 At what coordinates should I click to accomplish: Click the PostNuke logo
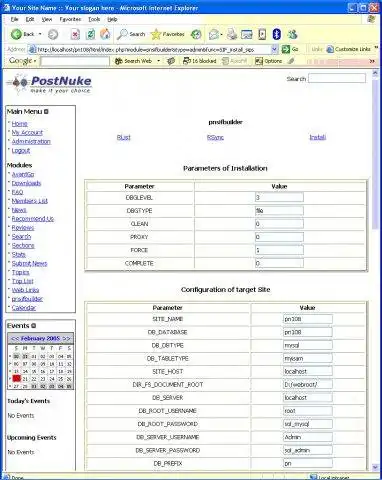point(49,83)
